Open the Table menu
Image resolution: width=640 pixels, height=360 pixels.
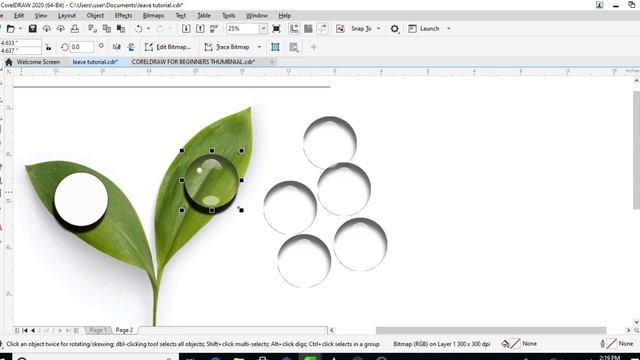[204, 16]
